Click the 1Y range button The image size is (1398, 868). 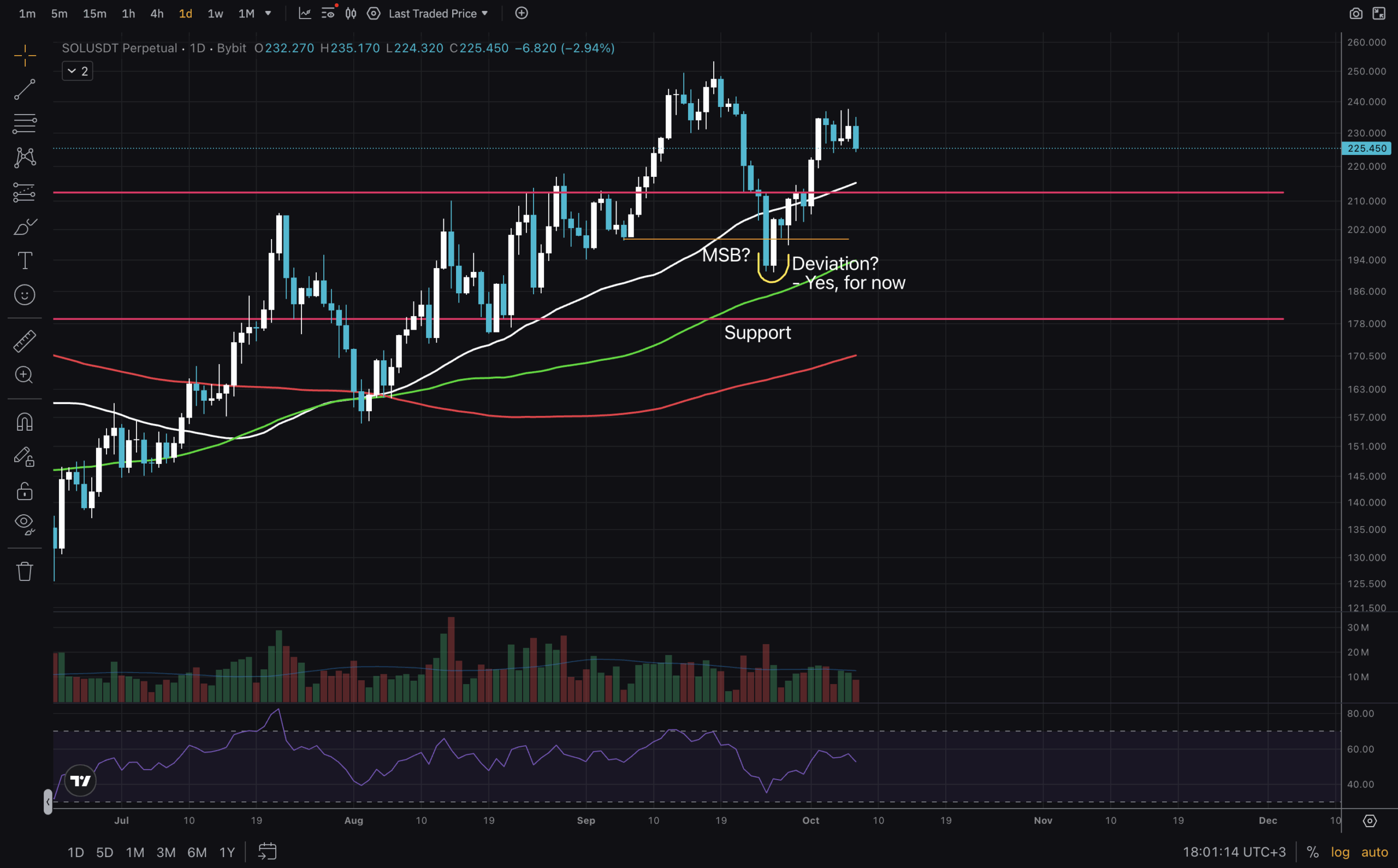(x=227, y=852)
